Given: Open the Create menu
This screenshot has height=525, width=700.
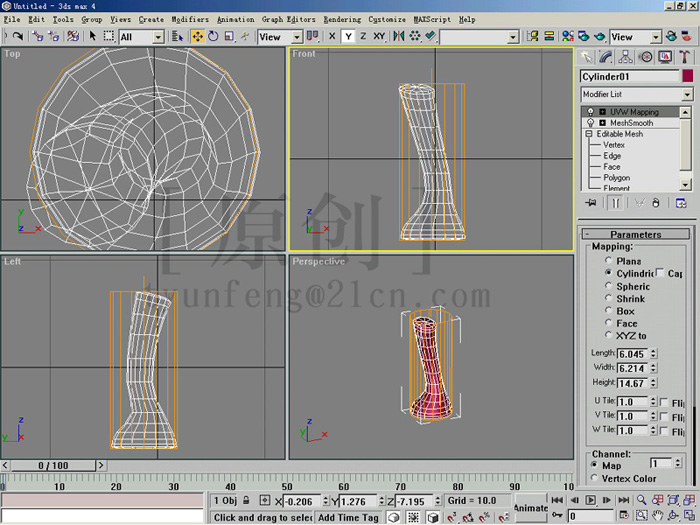Looking at the screenshot, I should [151, 19].
